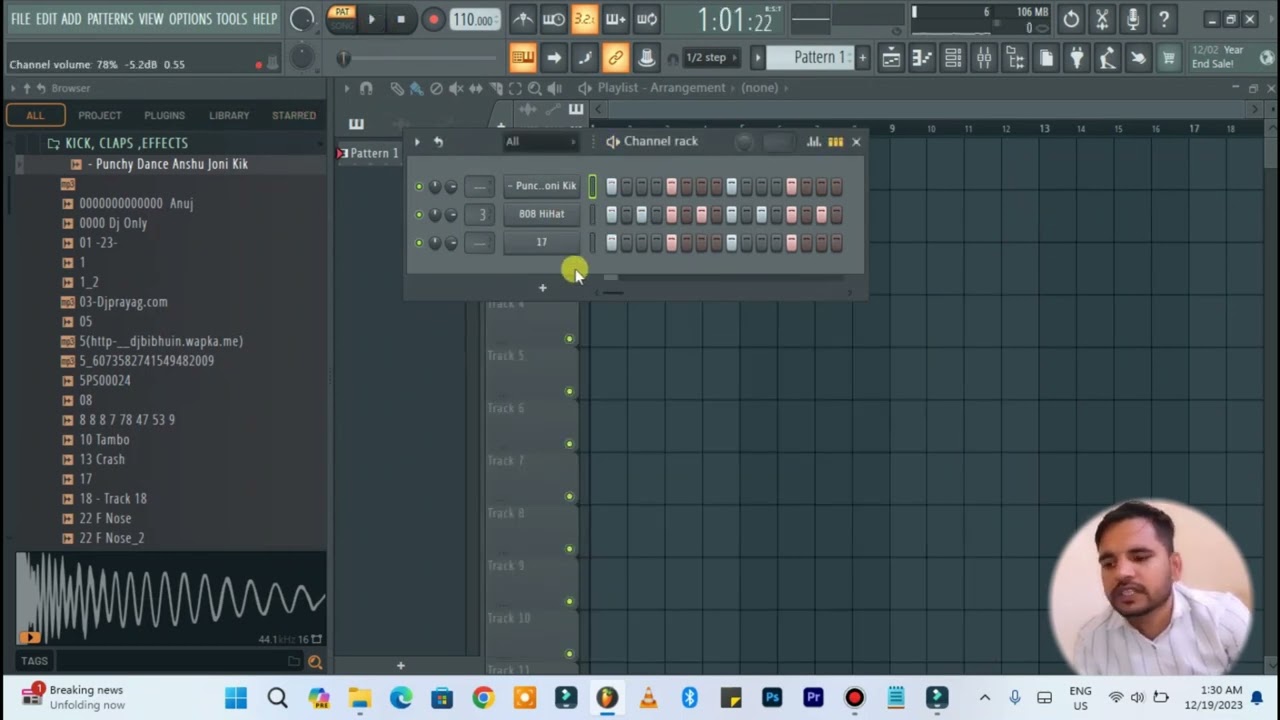Toggle first step of Punc..oni Kik row
This screenshot has height=720, width=1280.
coord(611,187)
